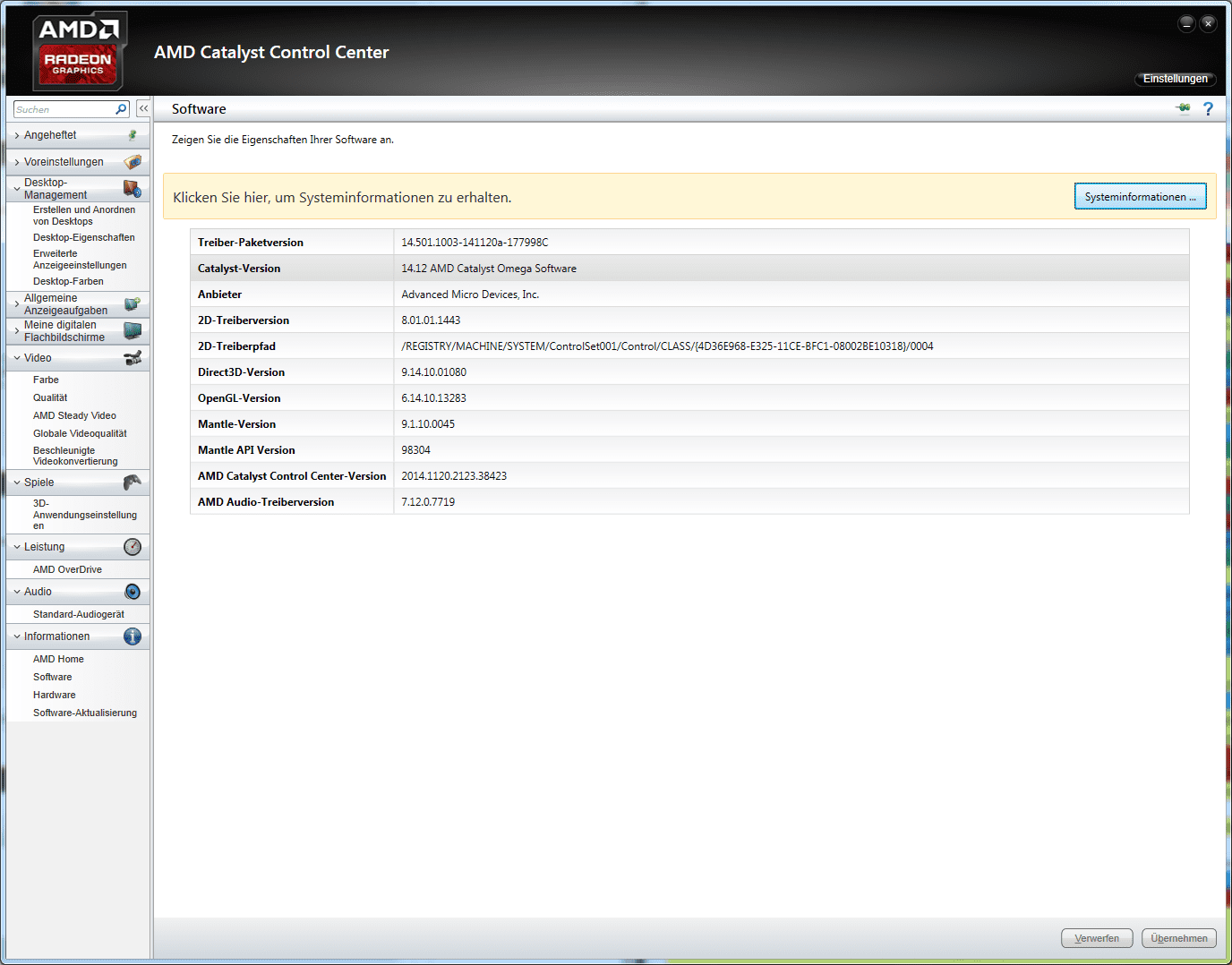Open AMD Home page
This screenshot has height=965, width=1232.
[x=58, y=659]
